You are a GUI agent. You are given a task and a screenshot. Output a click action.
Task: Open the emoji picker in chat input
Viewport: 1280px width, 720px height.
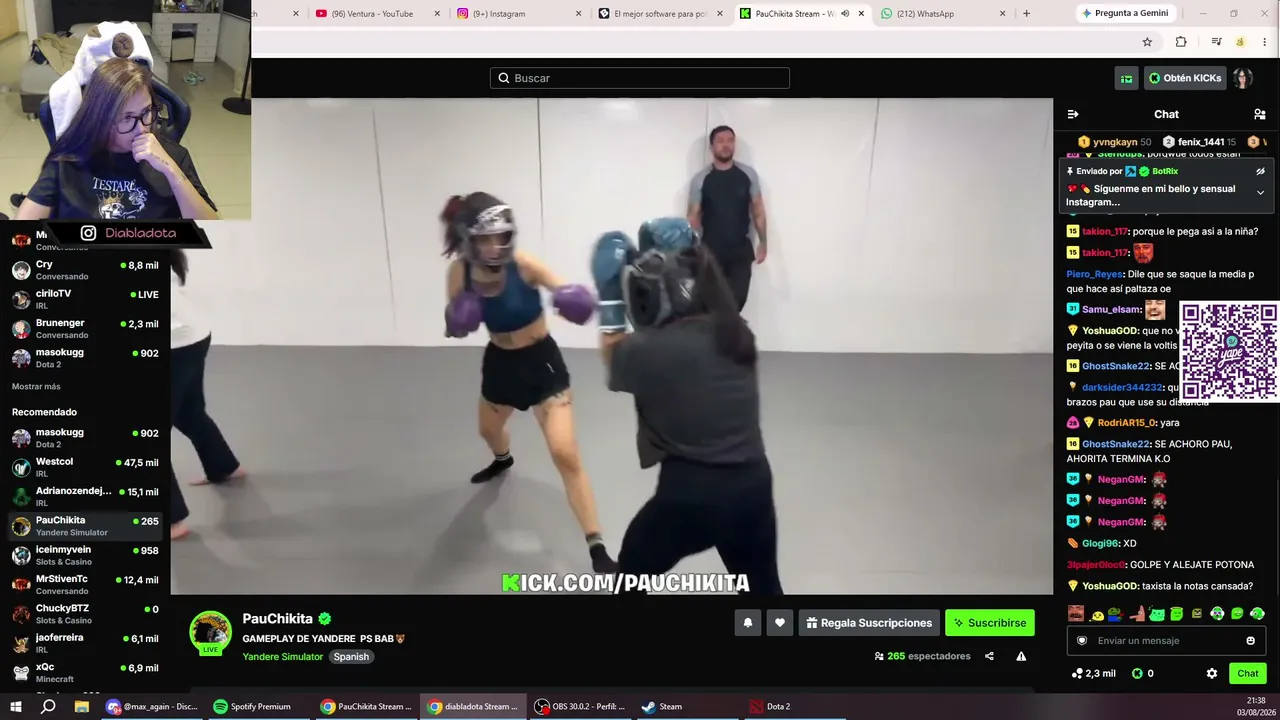1250,641
